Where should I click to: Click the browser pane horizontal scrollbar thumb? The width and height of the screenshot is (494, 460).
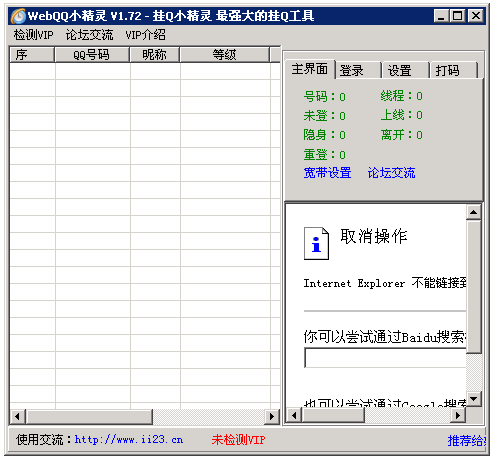pyautogui.click(x=333, y=415)
